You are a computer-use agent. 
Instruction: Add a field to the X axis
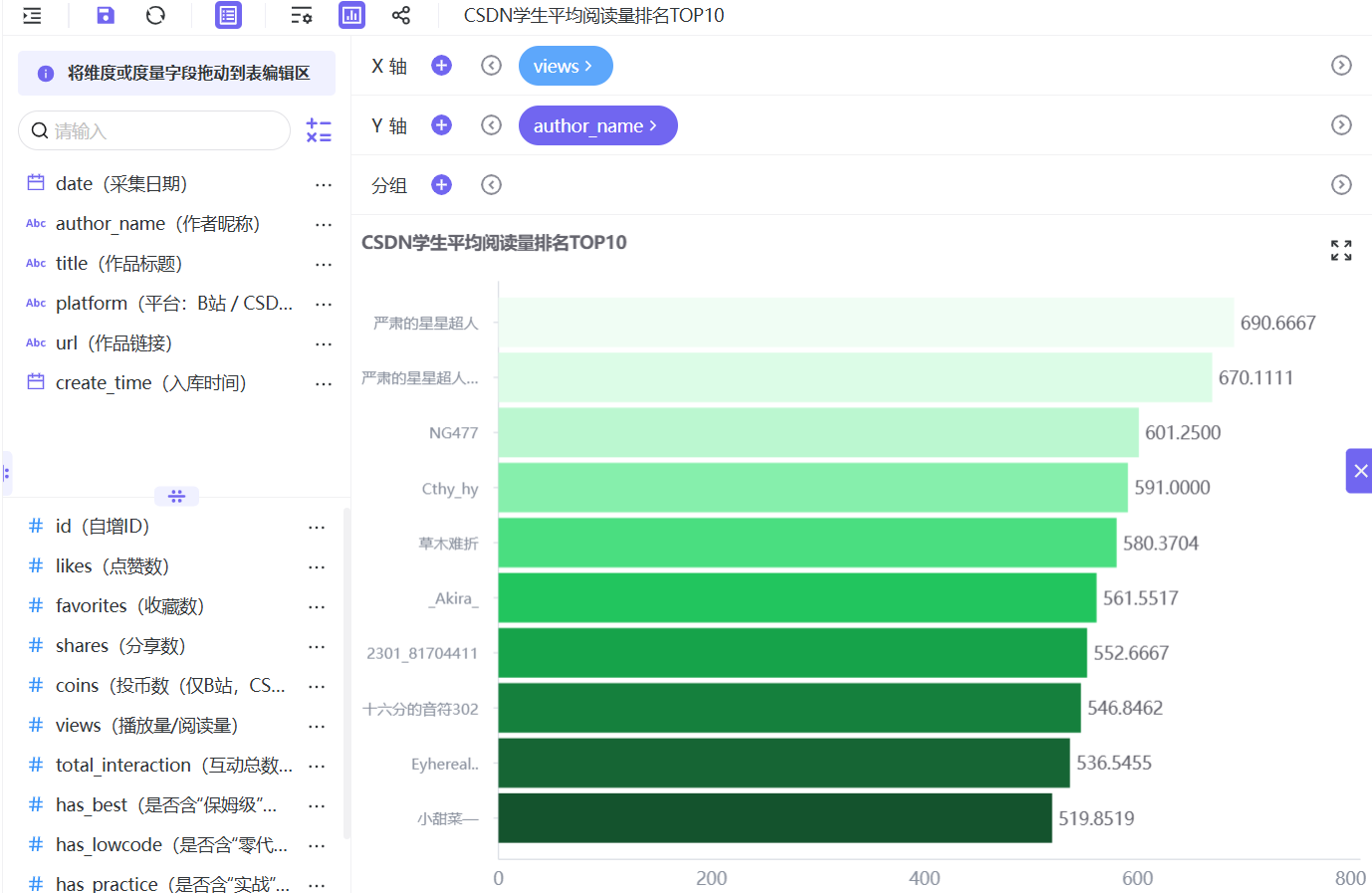pos(442,66)
